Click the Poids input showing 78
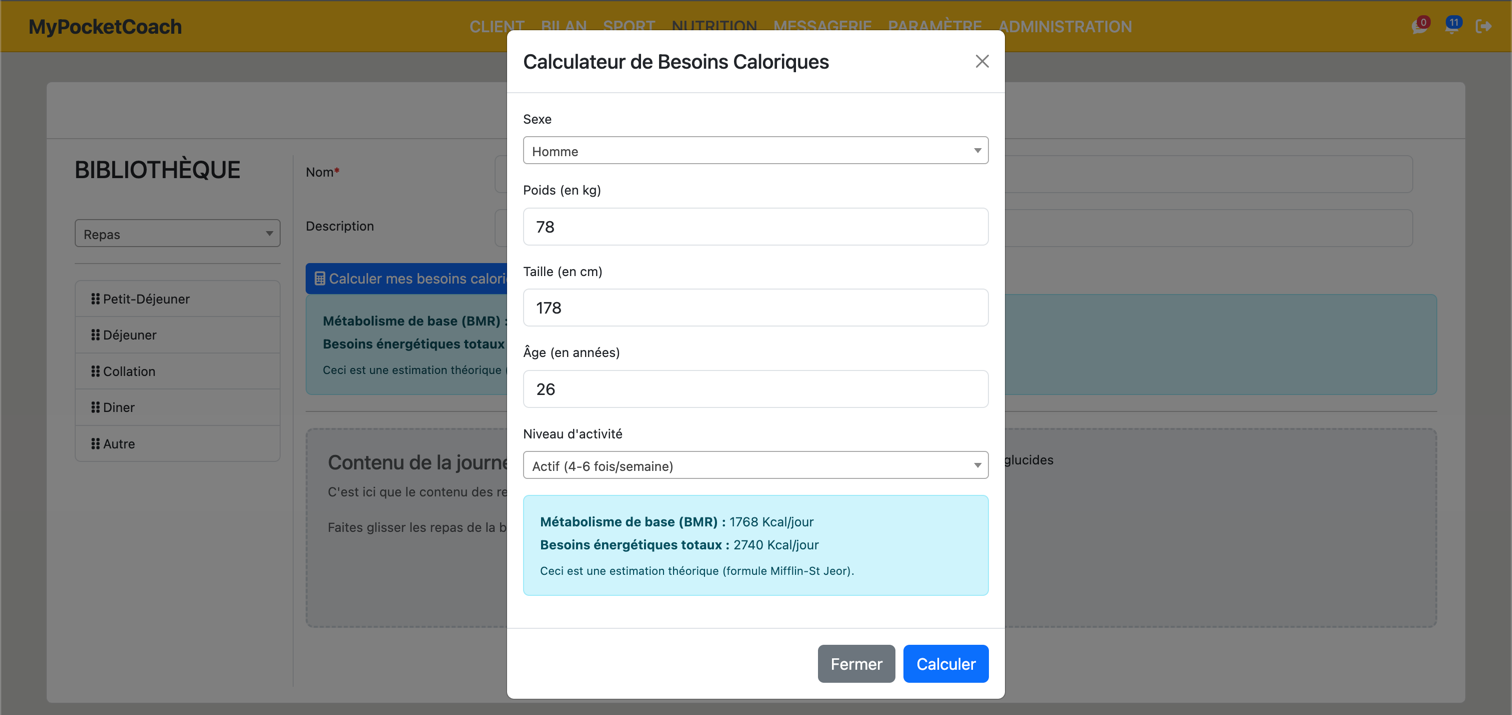1512x715 pixels. pos(755,226)
